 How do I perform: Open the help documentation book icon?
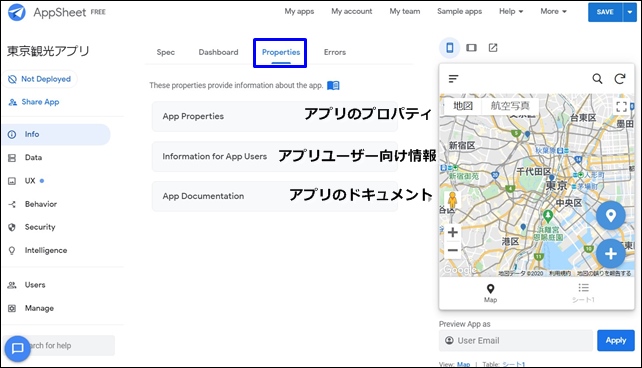click(333, 86)
